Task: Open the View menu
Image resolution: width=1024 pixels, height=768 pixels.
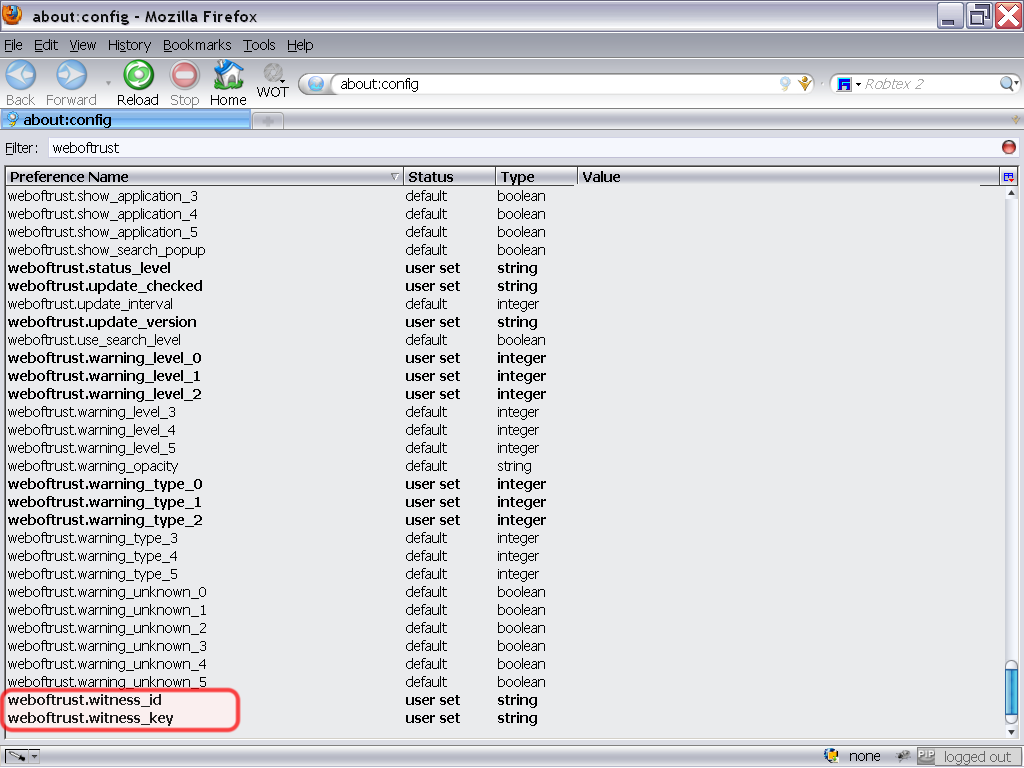Action: [83, 45]
